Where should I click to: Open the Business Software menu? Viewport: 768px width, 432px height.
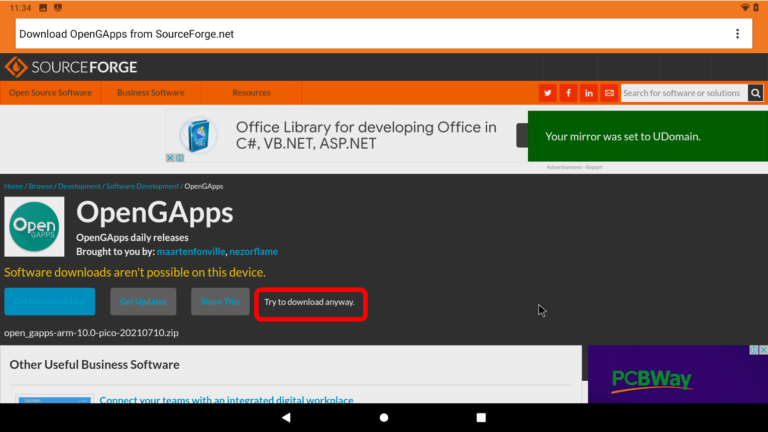[x=150, y=93]
